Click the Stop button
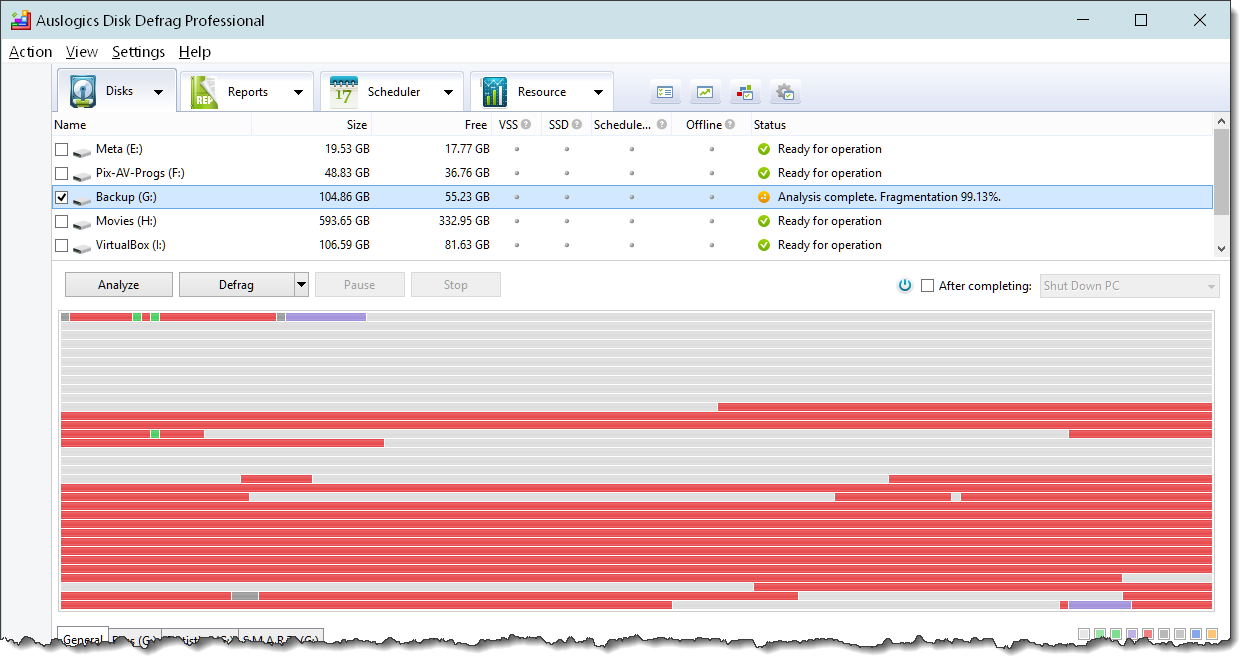 (x=456, y=285)
